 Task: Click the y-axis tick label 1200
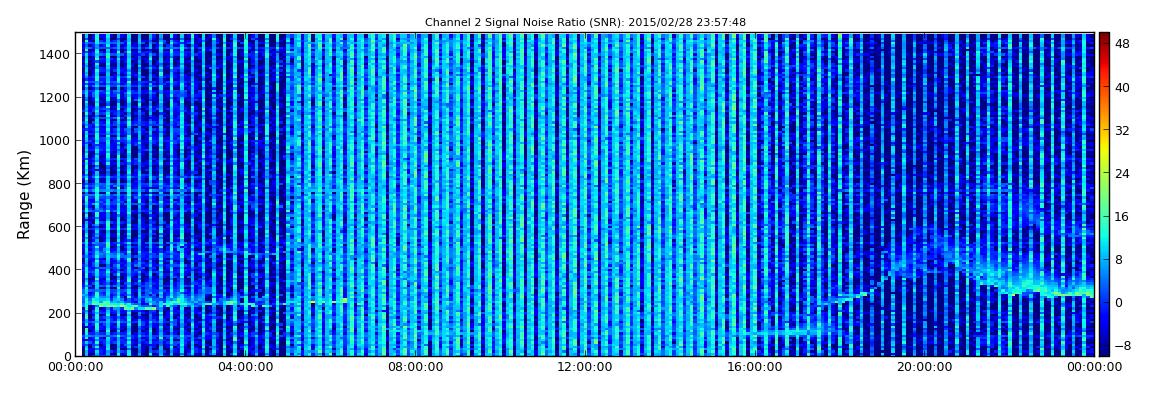coord(55,98)
